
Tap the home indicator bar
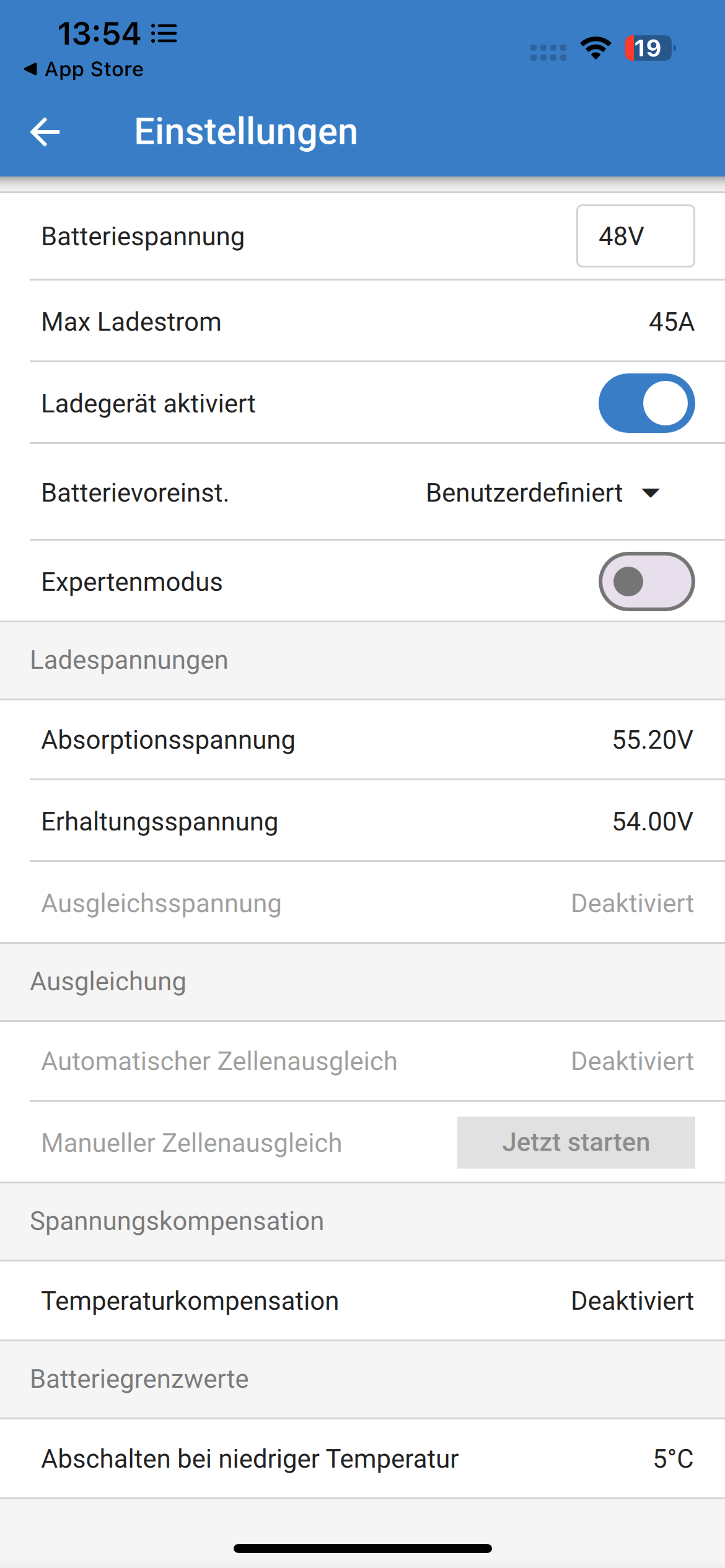(x=362, y=1548)
